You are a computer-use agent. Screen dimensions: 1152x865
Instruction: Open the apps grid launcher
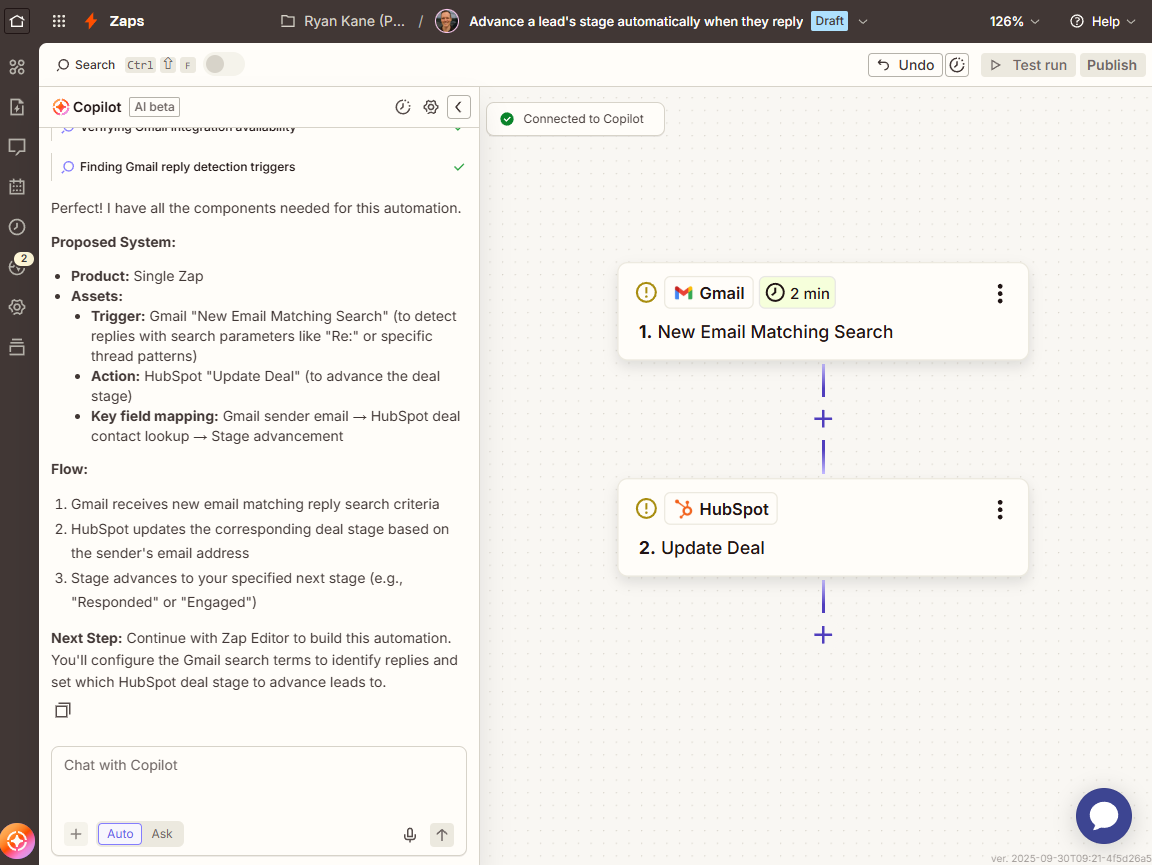[x=59, y=21]
